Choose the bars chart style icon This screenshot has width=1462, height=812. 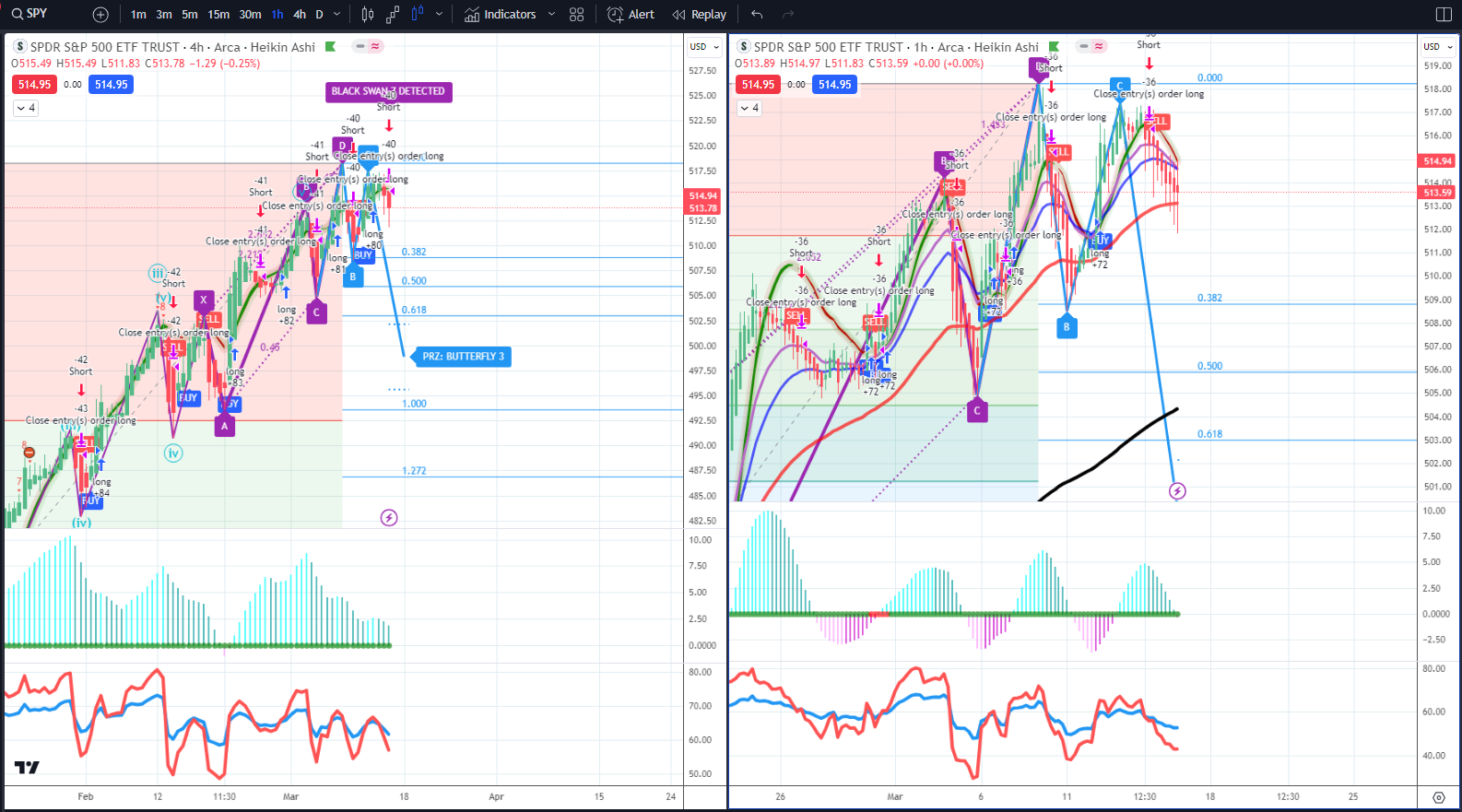coord(368,15)
